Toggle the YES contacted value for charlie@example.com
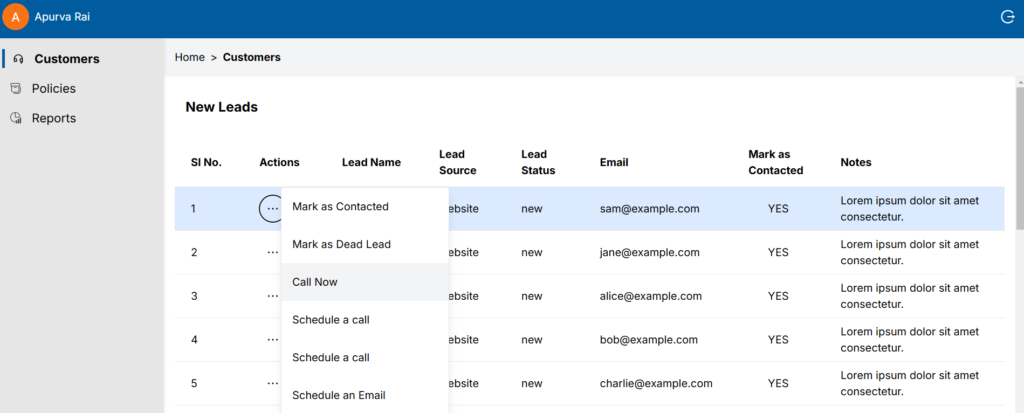The height and width of the screenshot is (413, 1024). [778, 383]
